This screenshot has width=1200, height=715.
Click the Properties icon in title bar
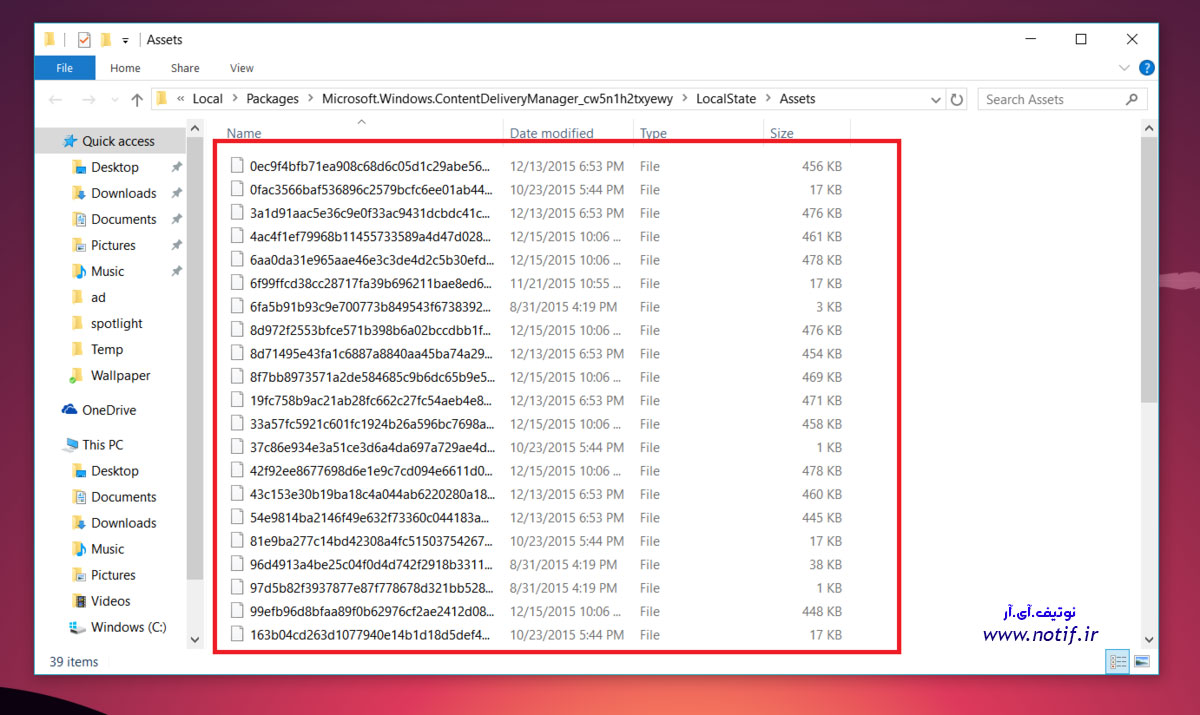[84, 40]
